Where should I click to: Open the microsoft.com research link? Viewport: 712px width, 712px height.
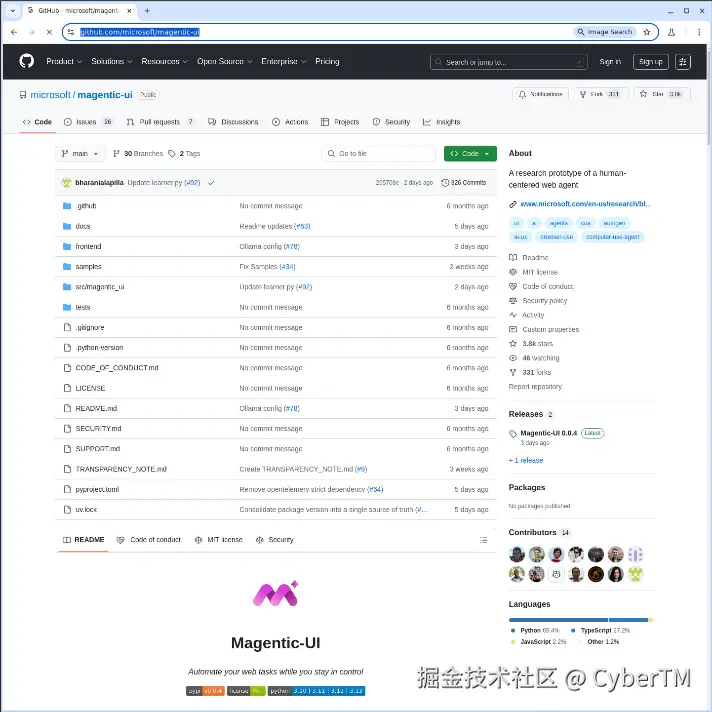coord(585,204)
